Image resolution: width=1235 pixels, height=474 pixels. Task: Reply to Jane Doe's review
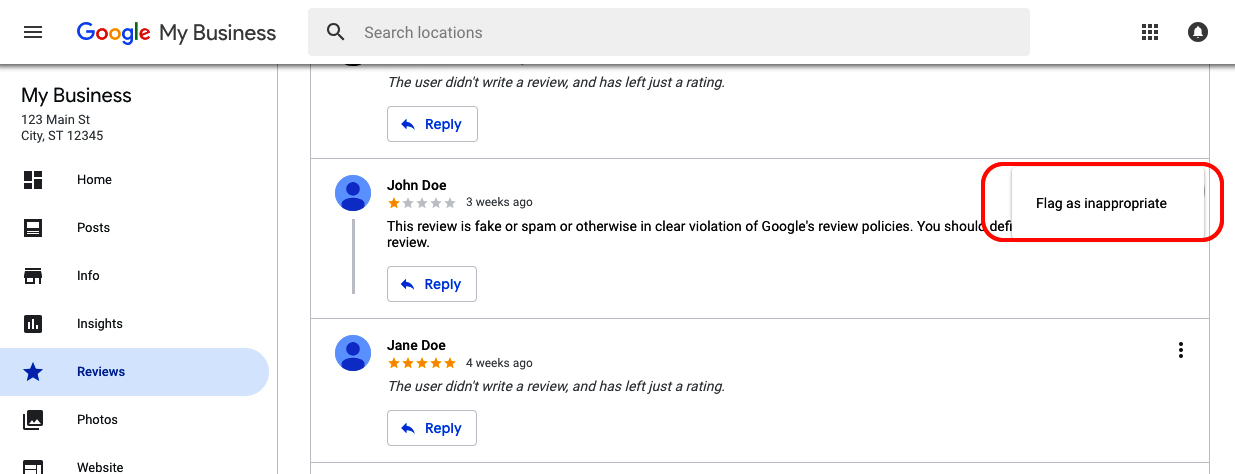click(x=432, y=428)
